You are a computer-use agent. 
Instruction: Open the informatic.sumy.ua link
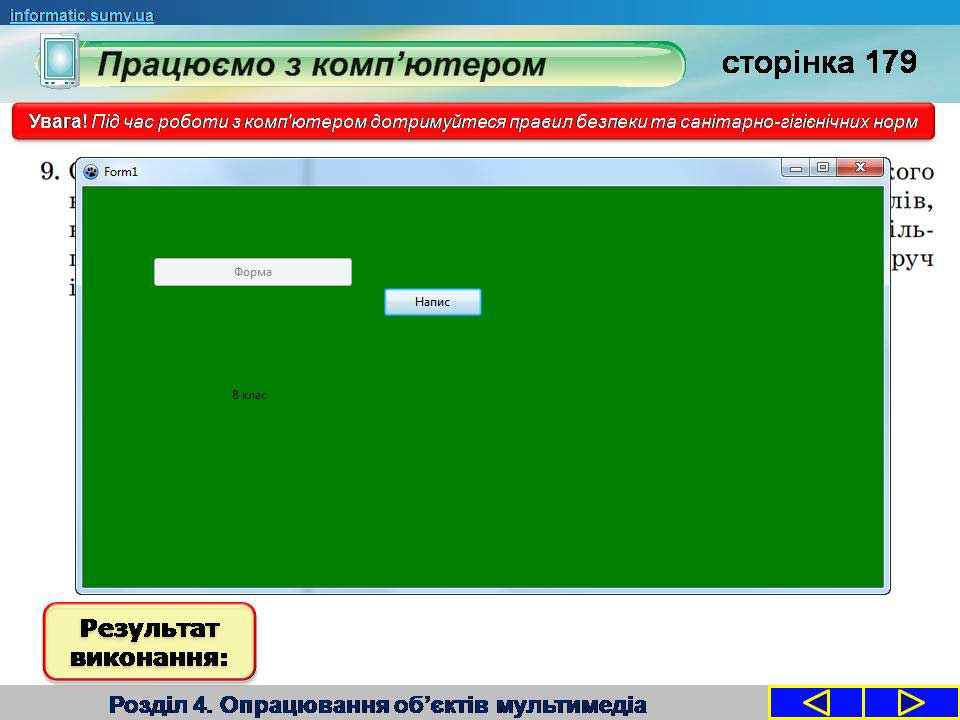coord(82,15)
